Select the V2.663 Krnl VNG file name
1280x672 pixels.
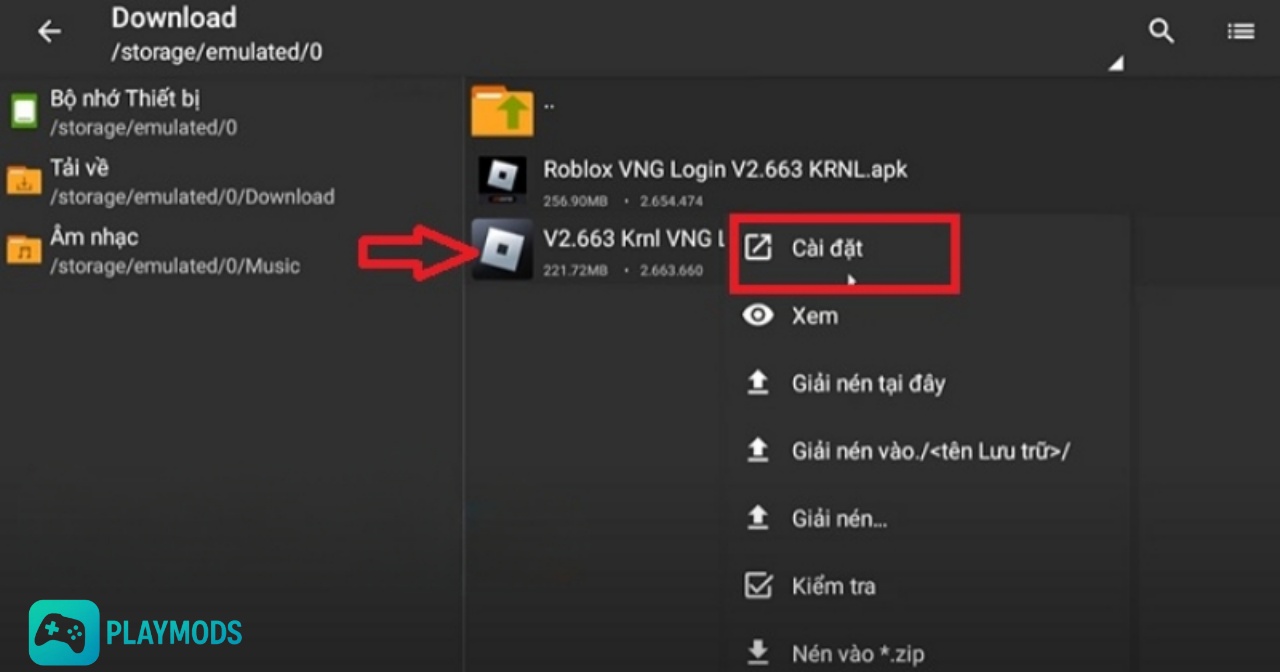click(634, 238)
